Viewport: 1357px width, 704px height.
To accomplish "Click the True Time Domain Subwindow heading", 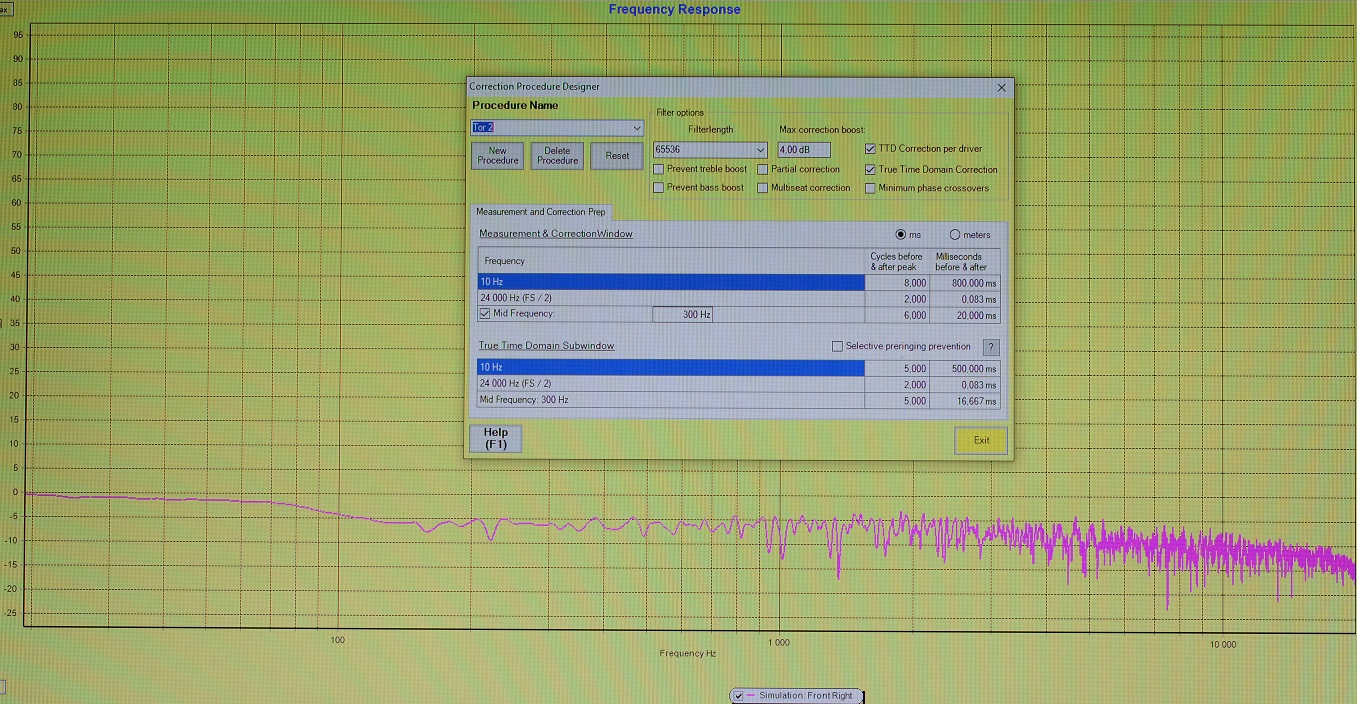I will click(x=547, y=346).
